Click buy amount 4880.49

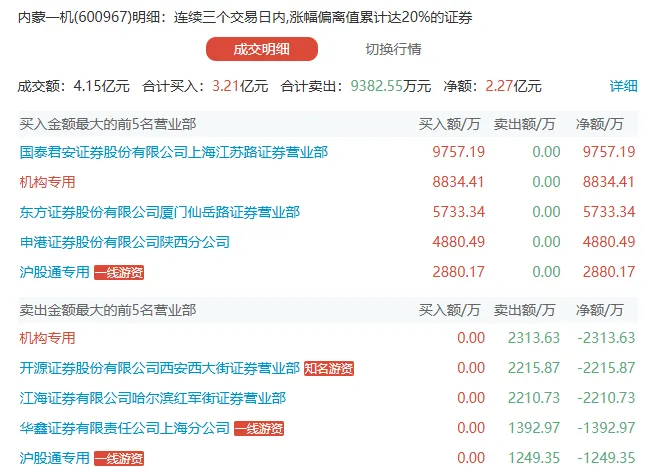459,242
